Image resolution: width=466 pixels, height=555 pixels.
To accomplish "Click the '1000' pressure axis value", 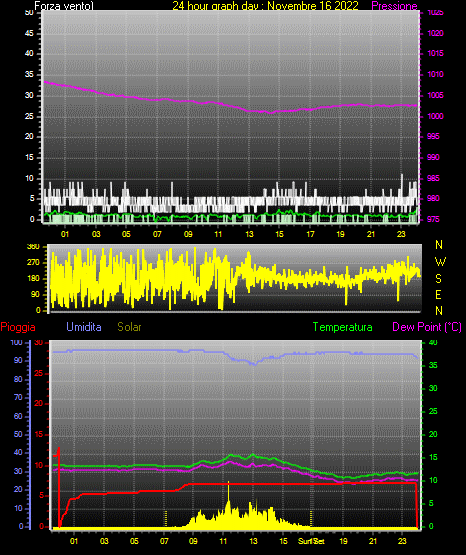I will click(436, 116).
